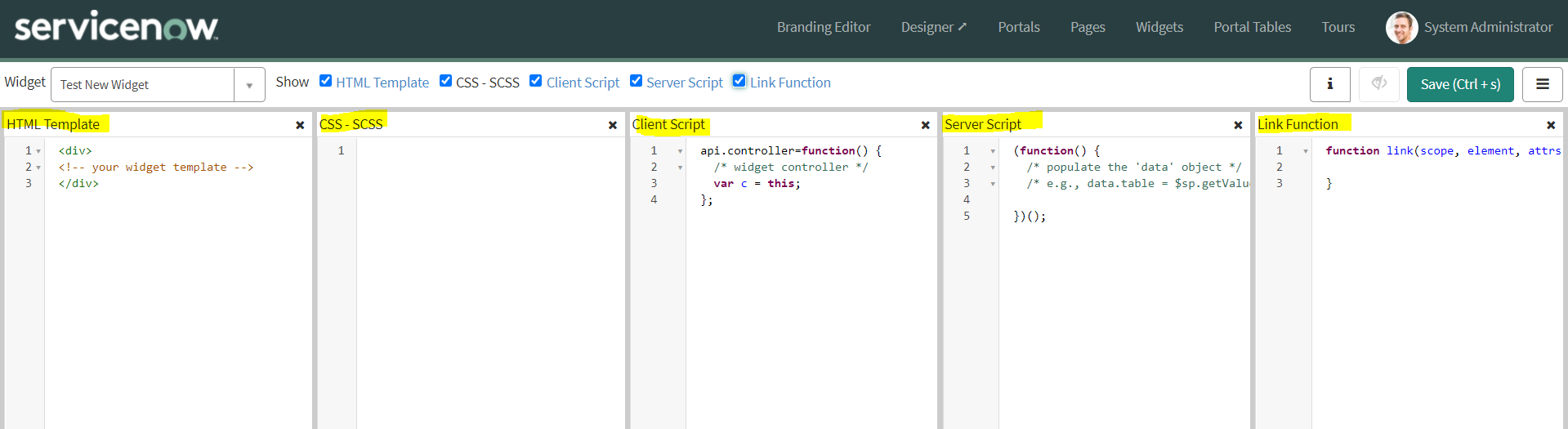Screen dimensions: 1568x429
Task: Go to Portal Tables in navigation
Action: click(x=1252, y=27)
